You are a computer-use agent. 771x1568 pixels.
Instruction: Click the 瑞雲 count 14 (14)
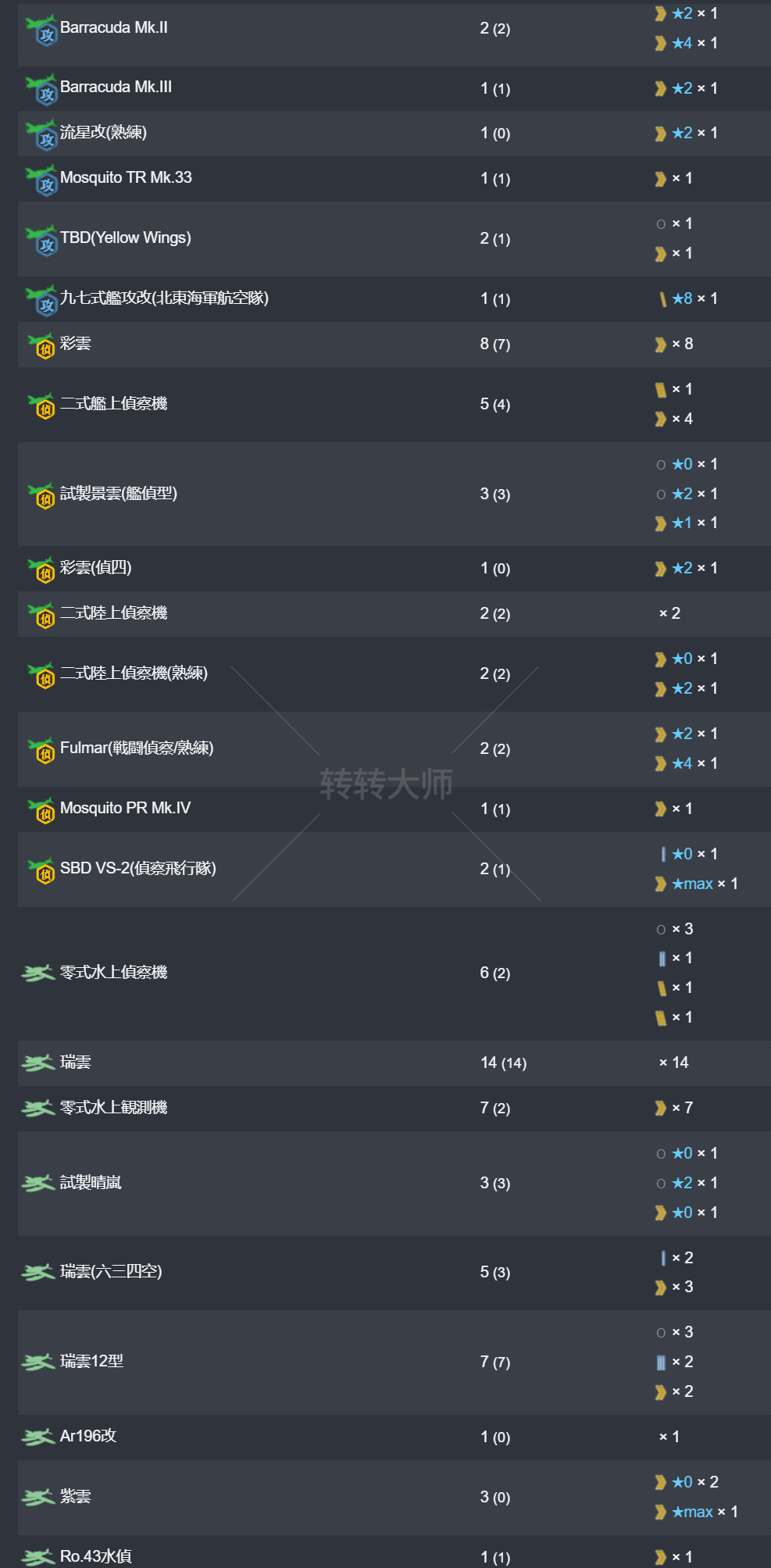(x=503, y=1063)
